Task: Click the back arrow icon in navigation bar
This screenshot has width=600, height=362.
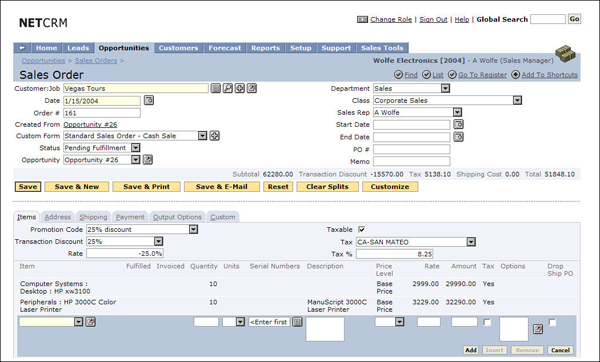Action: 22,48
